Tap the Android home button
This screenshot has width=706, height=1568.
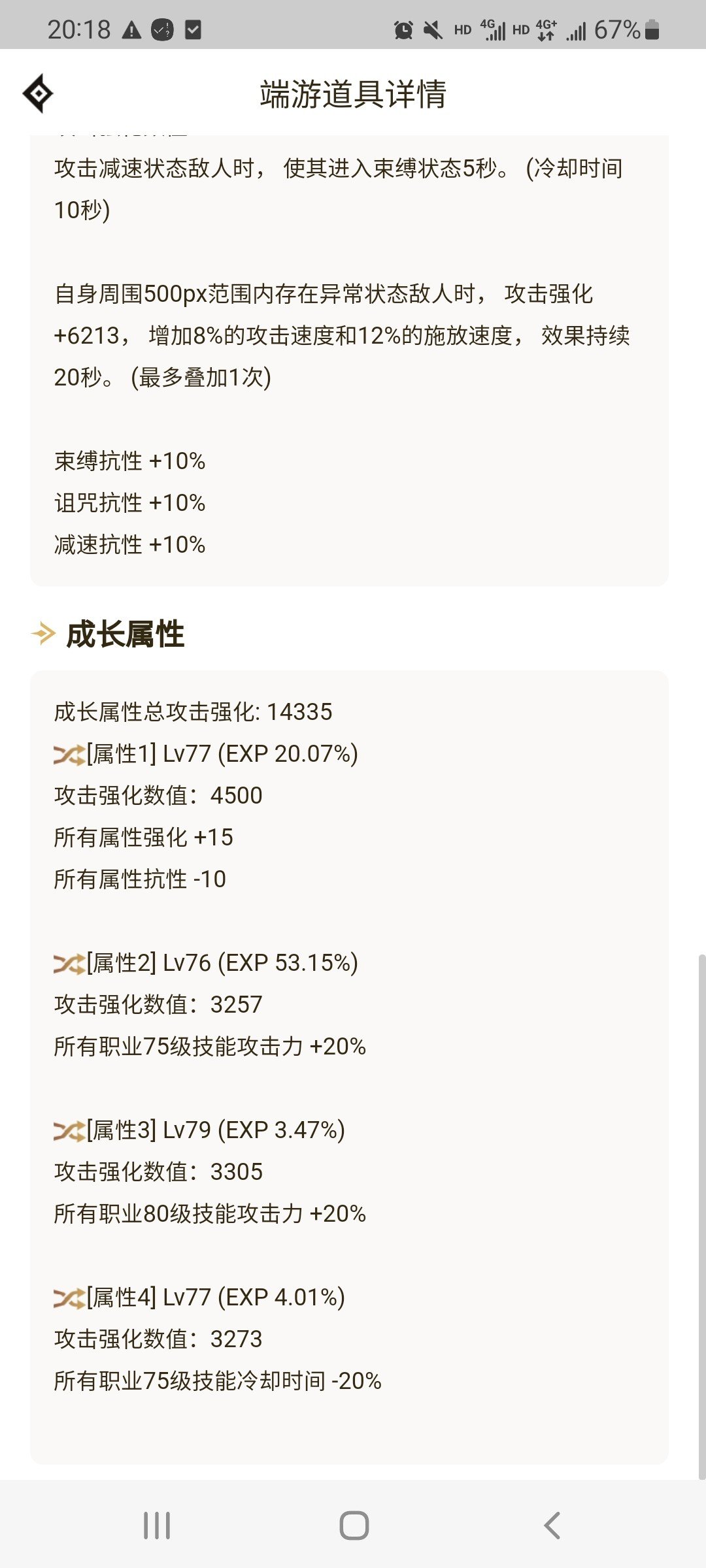(x=354, y=1526)
